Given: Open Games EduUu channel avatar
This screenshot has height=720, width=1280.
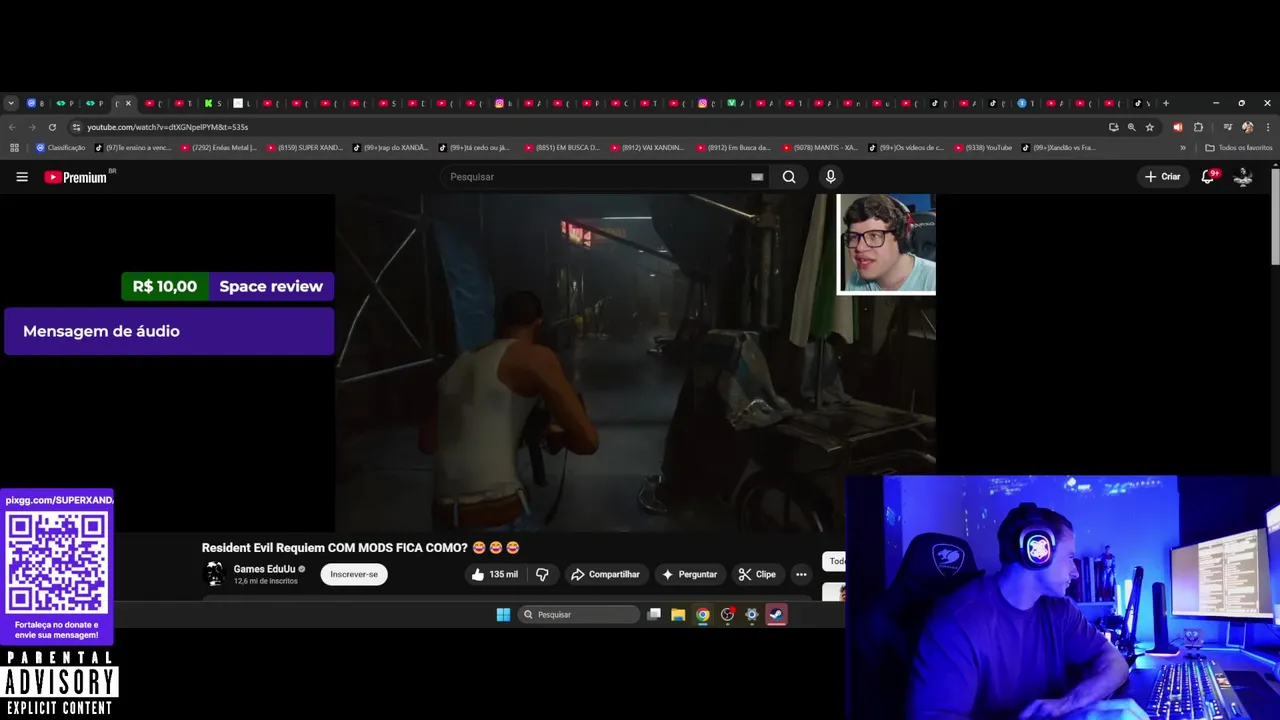Looking at the screenshot, I should pos(214,573).
